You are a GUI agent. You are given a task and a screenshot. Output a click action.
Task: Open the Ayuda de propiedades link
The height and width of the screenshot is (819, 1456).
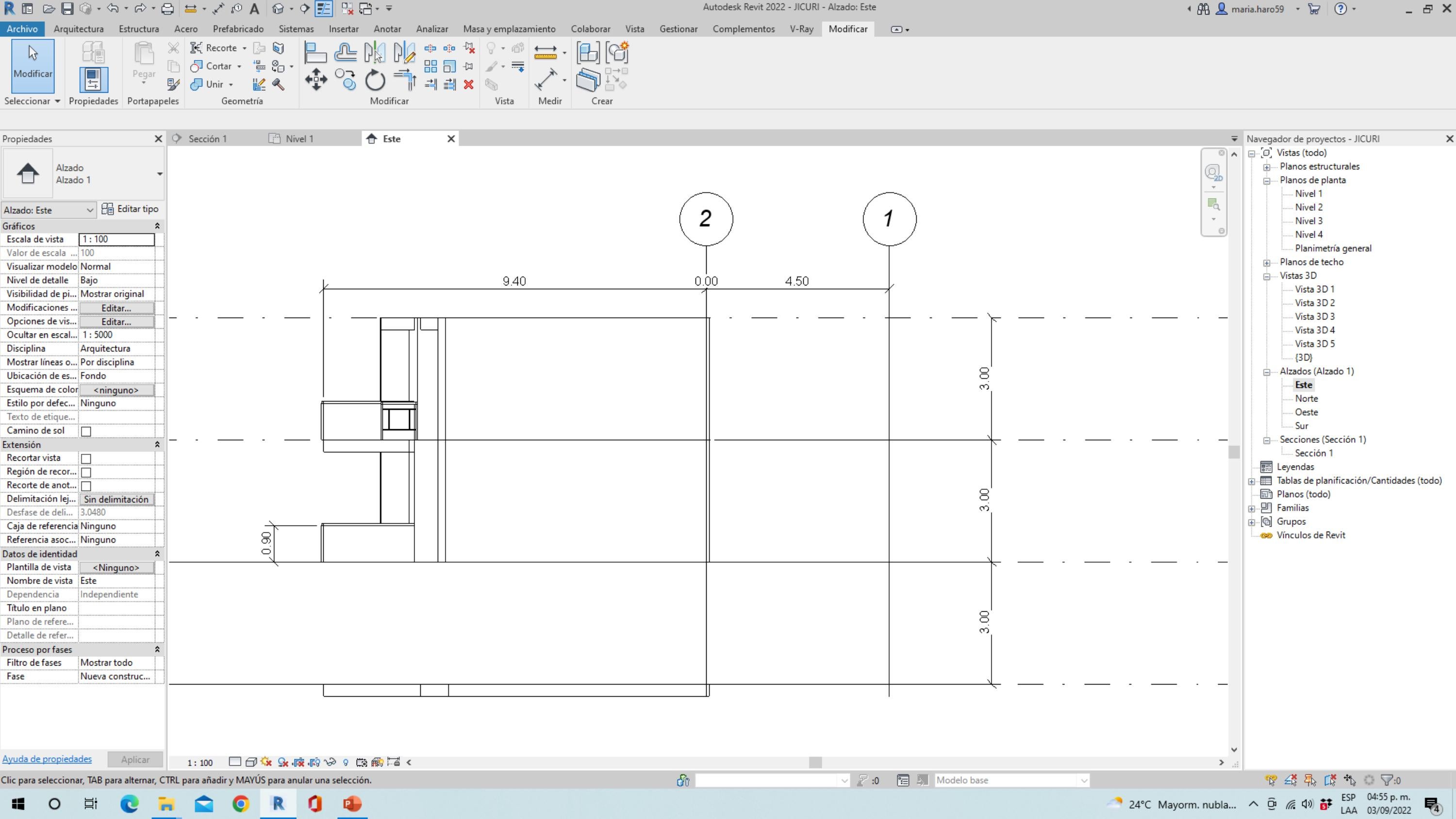click(47, 758)
